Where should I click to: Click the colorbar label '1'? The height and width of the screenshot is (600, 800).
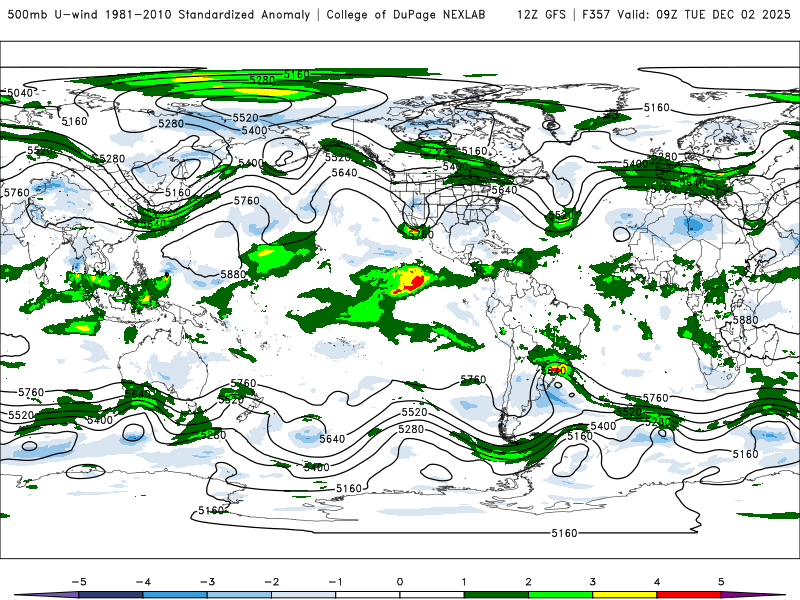coord(464,582)
